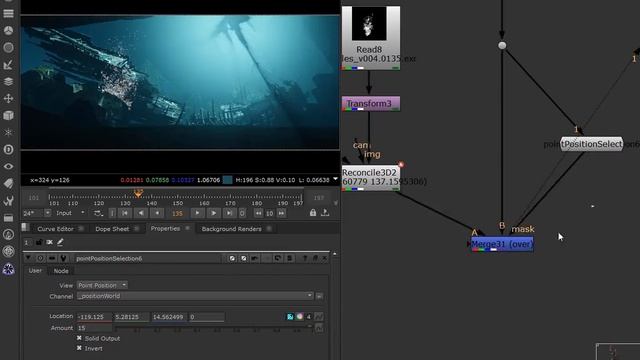
Task: Open the FurnaceCore plugins menu icon
Action: point(8,234)
